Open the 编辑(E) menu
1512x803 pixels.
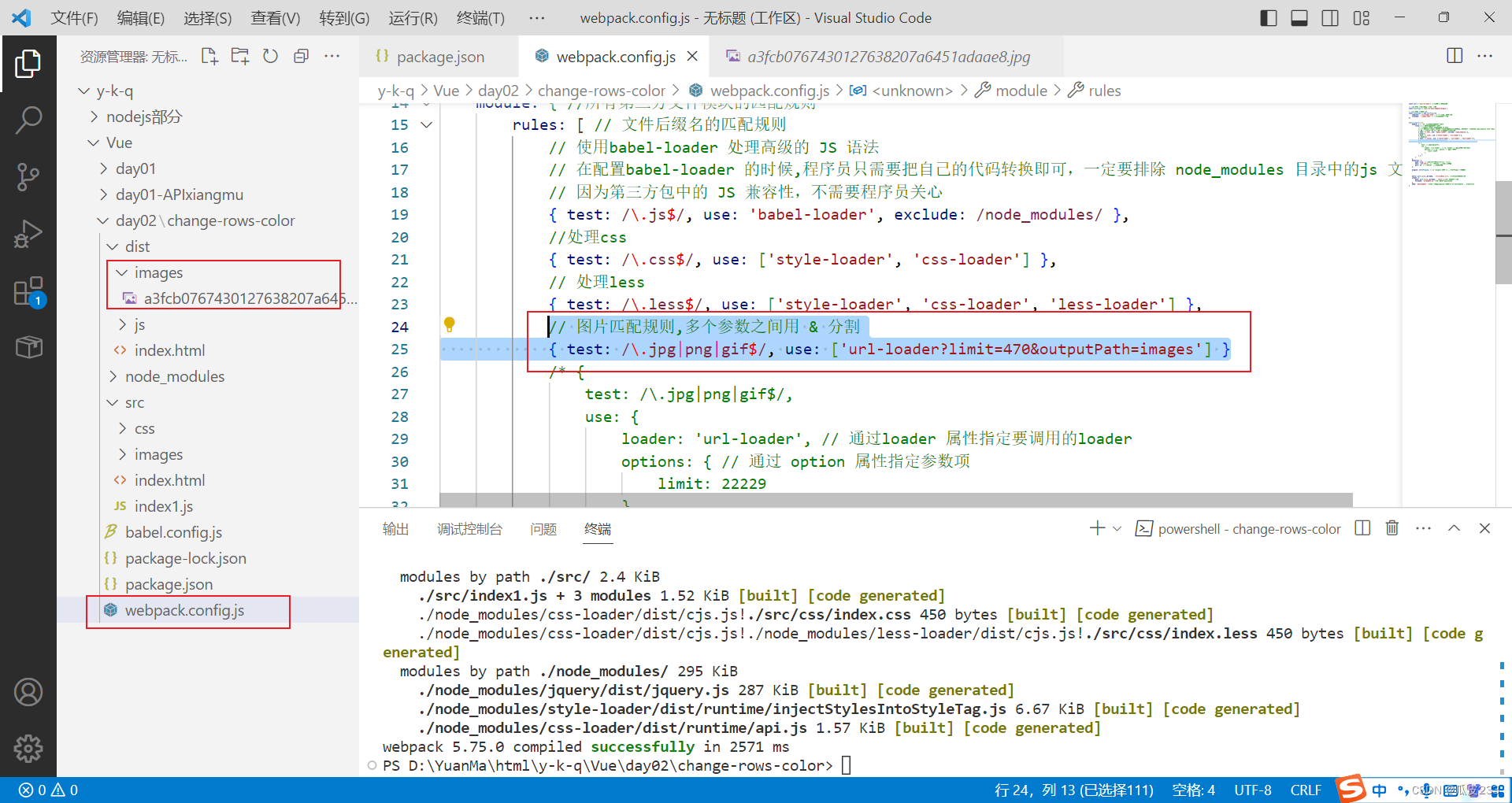tap(141, 17)
